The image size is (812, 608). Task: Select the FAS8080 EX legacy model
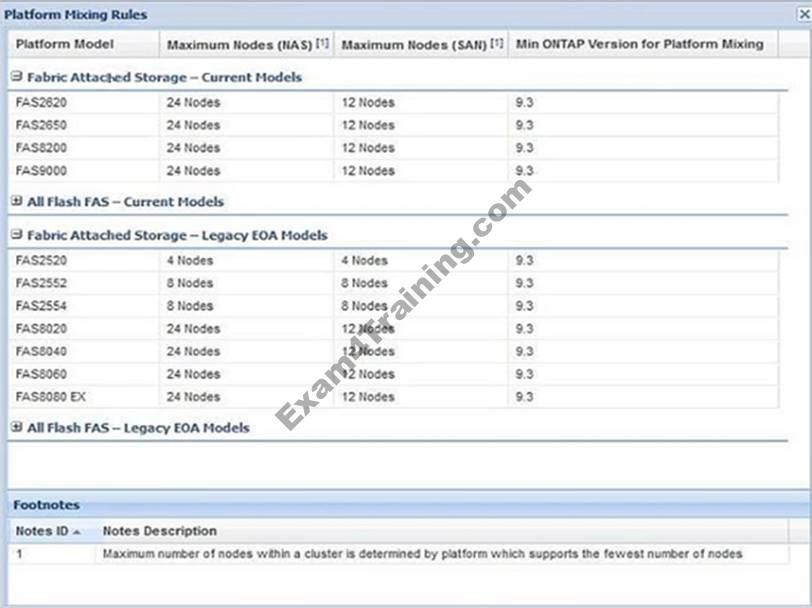click(x=51, y=397)
